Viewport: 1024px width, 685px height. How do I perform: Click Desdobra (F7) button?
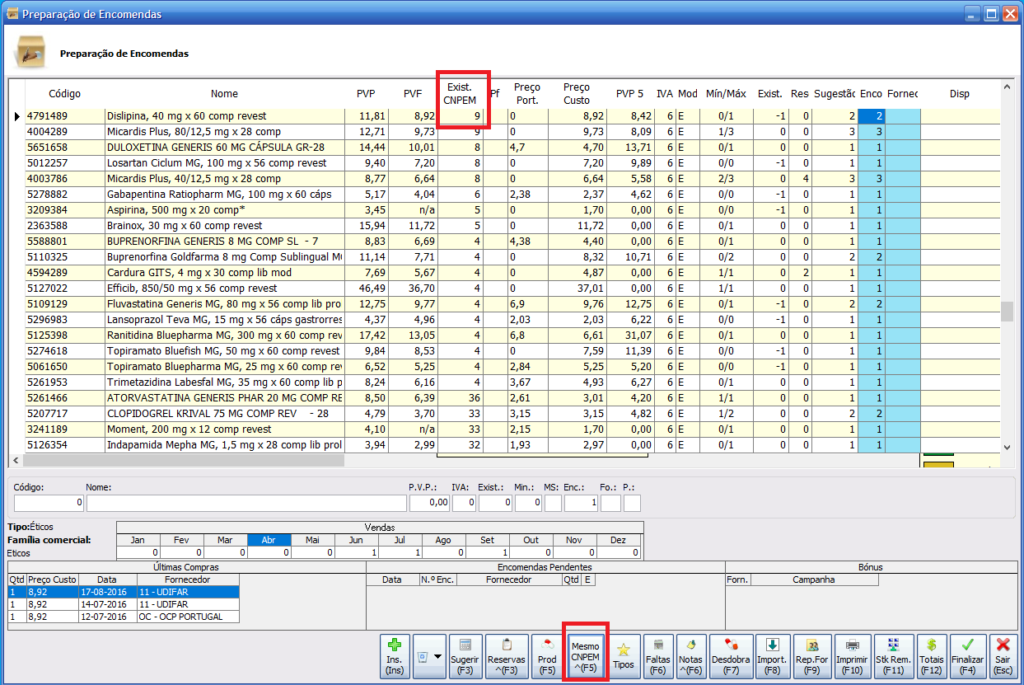(x=730, y=655)
